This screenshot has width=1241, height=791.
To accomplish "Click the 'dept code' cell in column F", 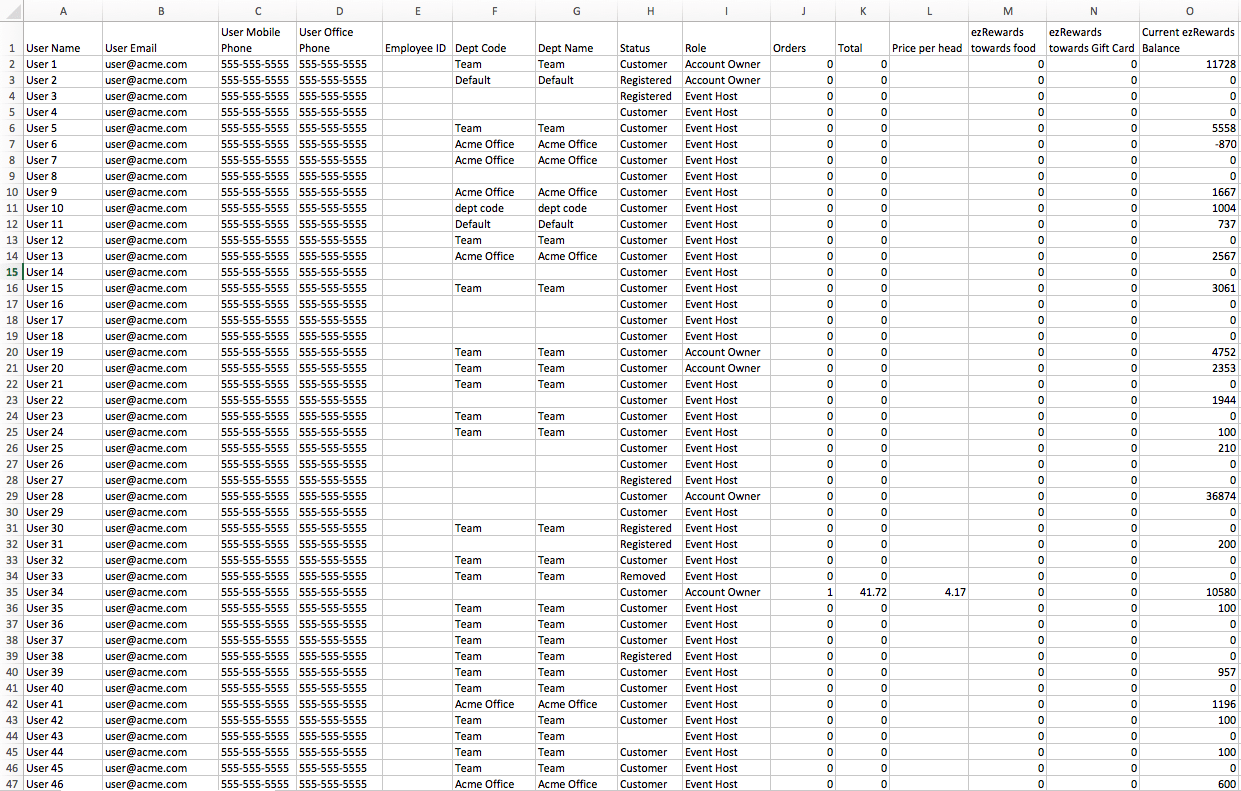I will [494, 208].
